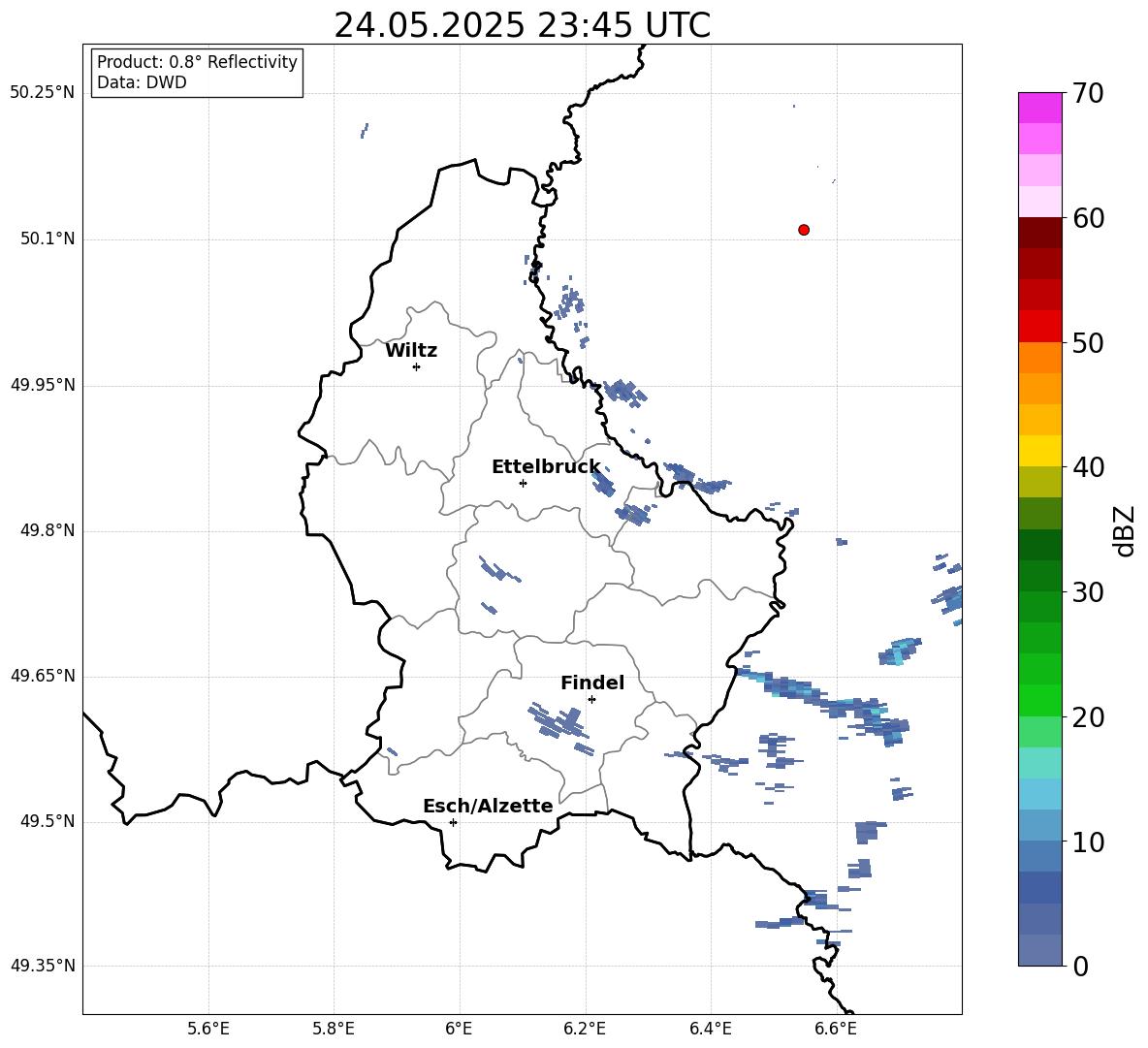Image resolution: width=1148 pixels, height=1048 pixels.
Task: Click the 49.5°N latitude label
Action: point(48,821)
